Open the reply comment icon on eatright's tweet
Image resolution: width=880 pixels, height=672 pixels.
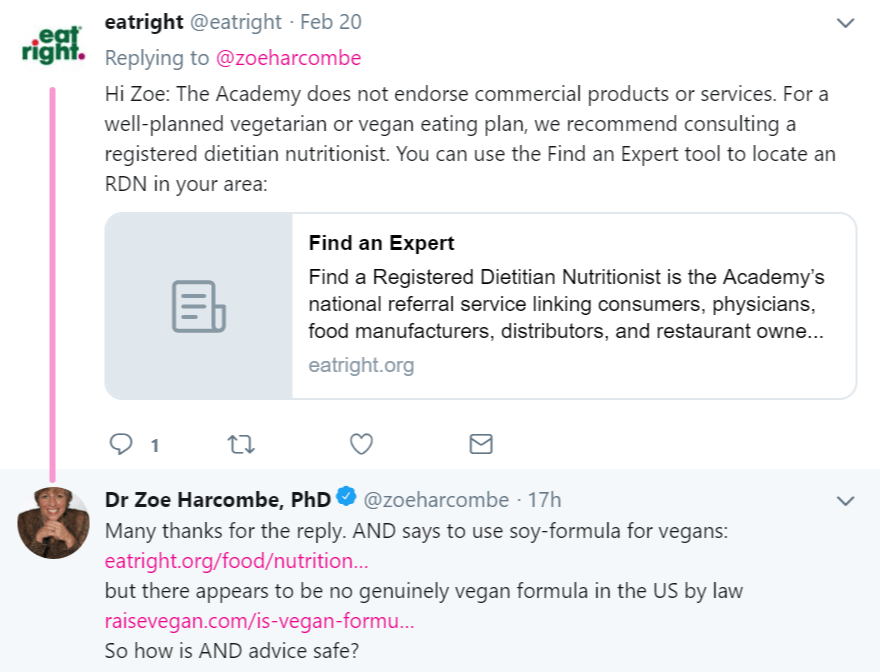coord(121,443)
